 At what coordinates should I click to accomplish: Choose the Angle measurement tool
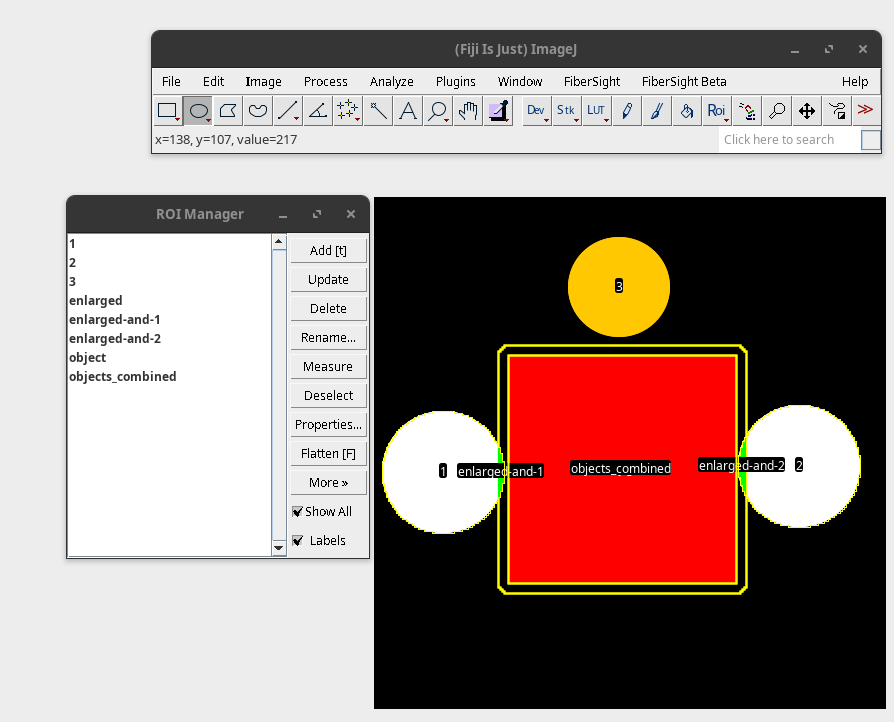[317, 110]
